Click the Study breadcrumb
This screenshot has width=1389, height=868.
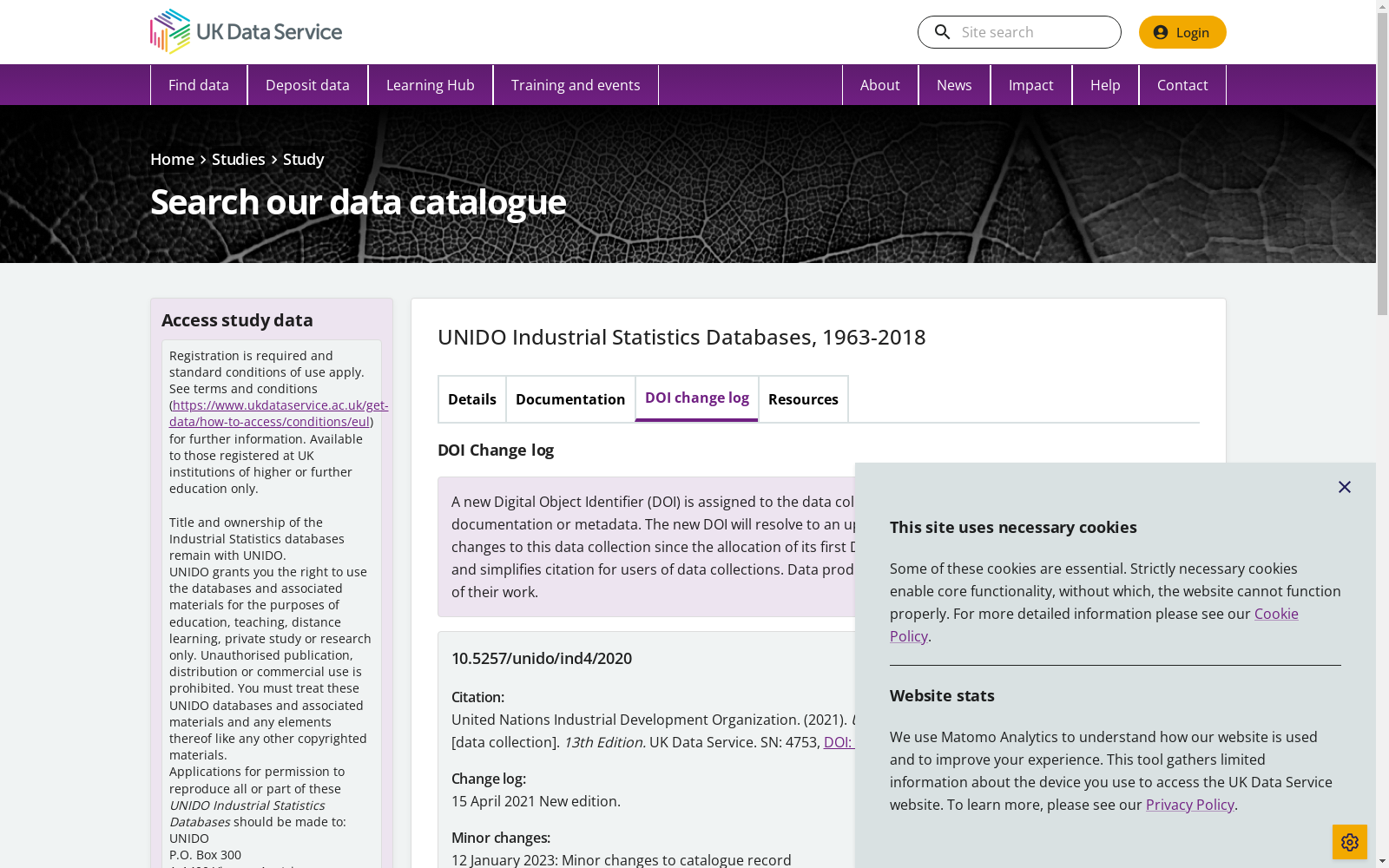coord(303,160)
